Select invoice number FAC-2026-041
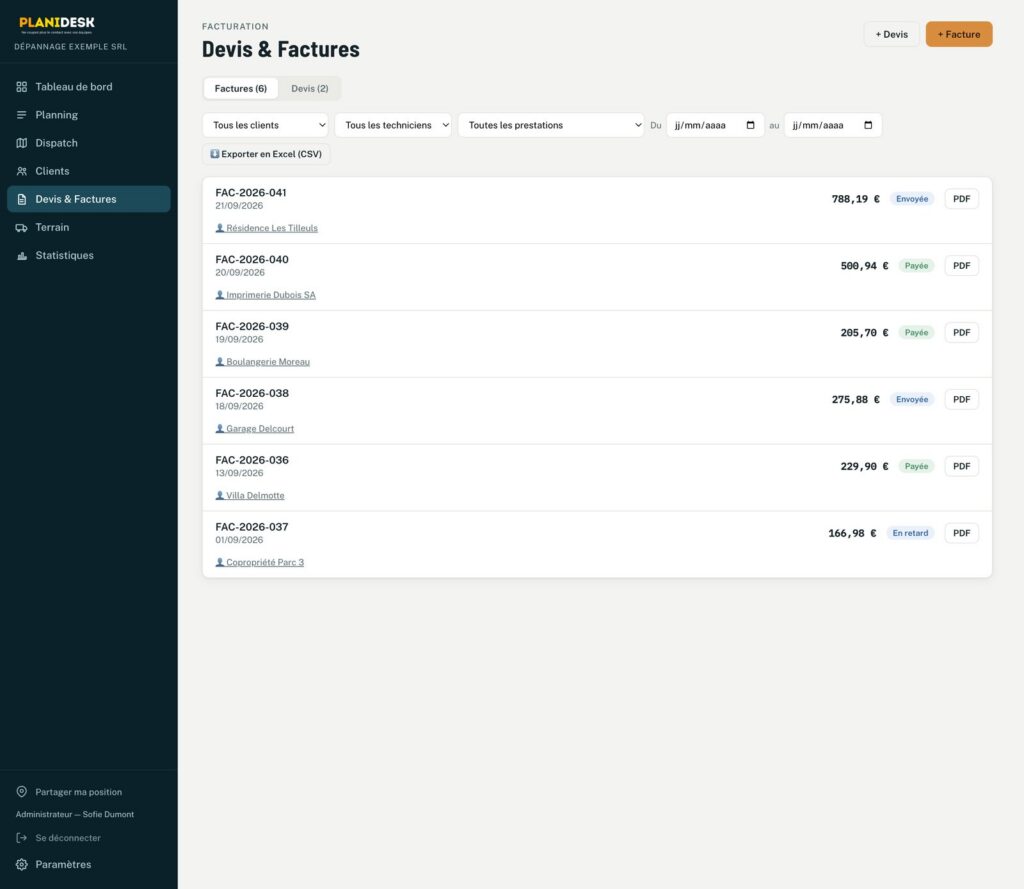 (251, 193)
